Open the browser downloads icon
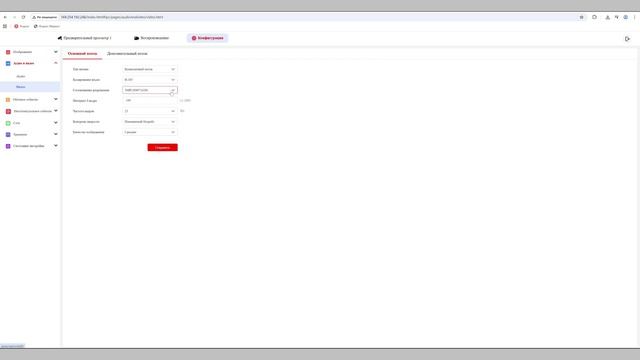The height and width of the screenshot is (360, 640). click(x=607, y=17)
